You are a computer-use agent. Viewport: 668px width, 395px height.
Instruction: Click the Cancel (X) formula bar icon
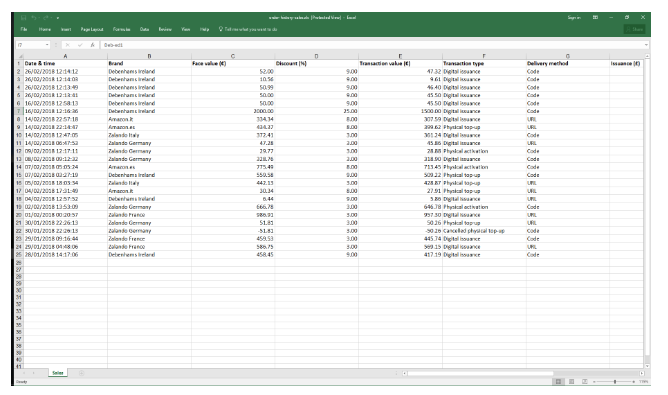tap(68, 45)
